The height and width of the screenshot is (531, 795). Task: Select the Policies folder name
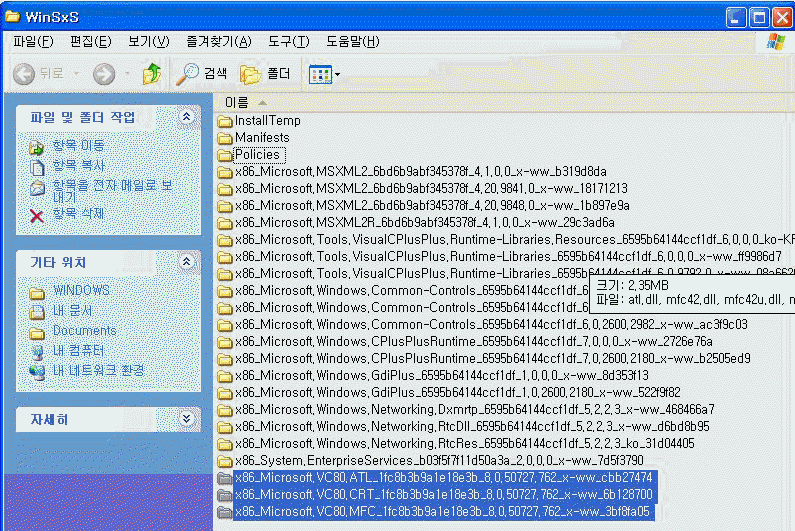(x=258, y=155)
